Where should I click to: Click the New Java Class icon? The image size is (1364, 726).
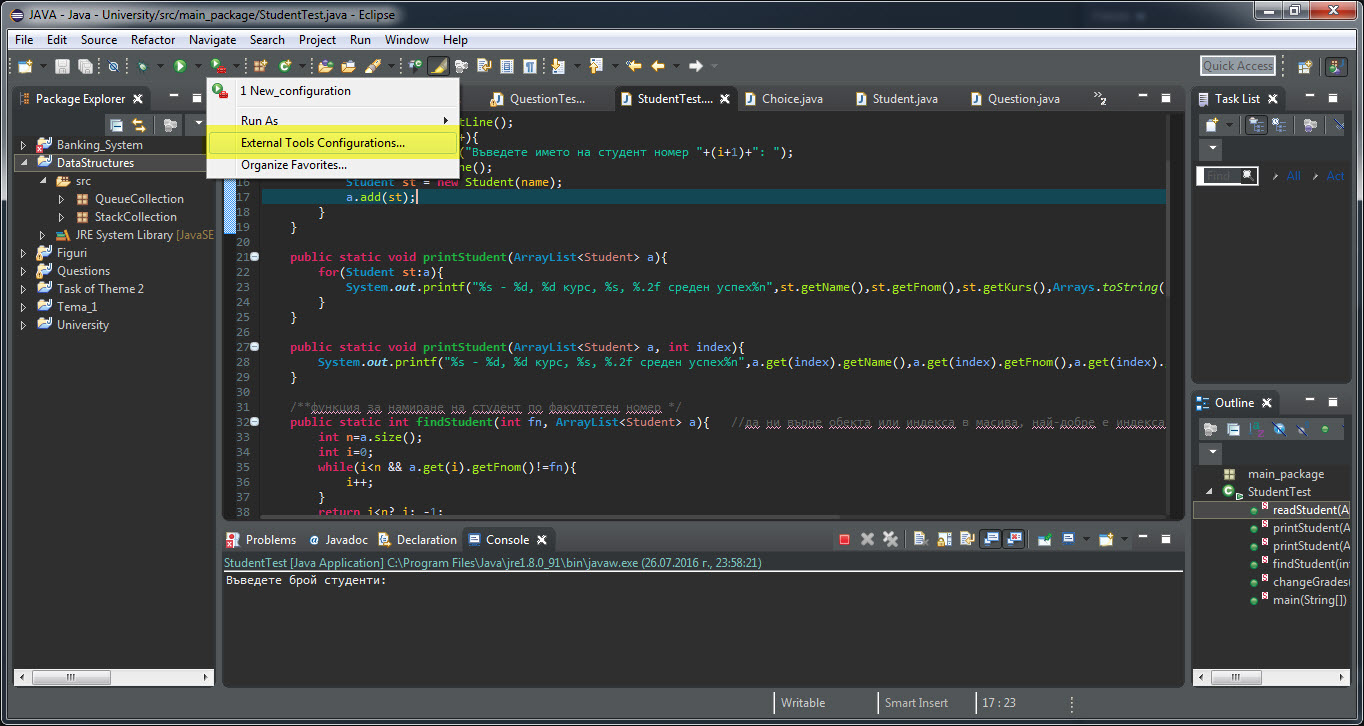[285, 66]
